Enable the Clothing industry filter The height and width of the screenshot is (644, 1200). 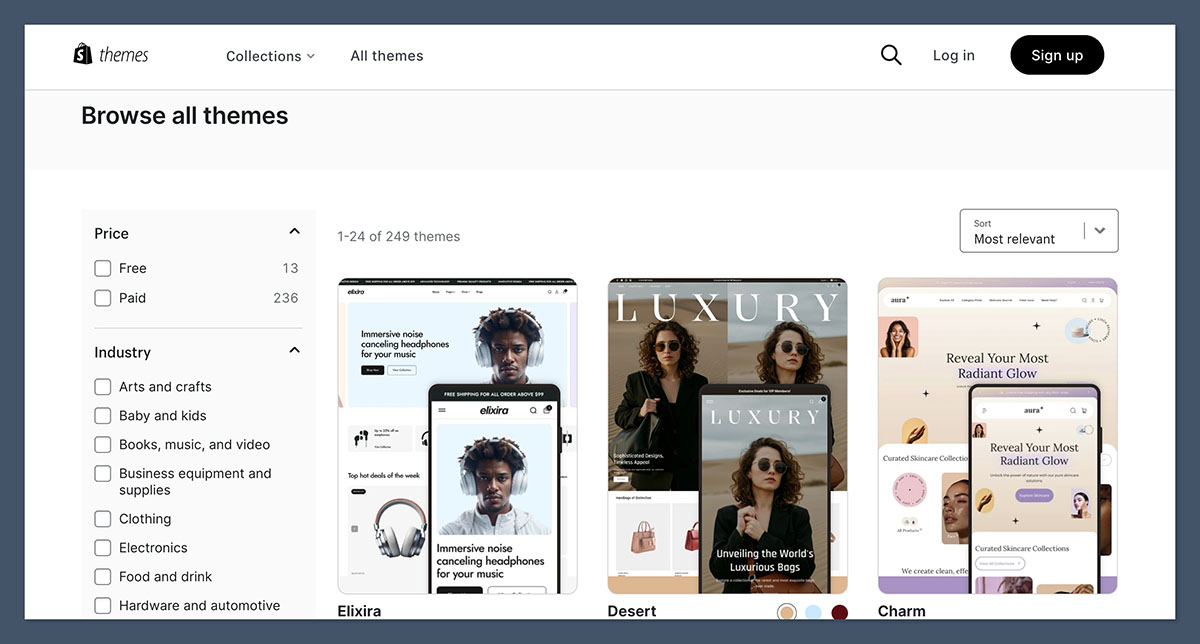tap(102, 518)
